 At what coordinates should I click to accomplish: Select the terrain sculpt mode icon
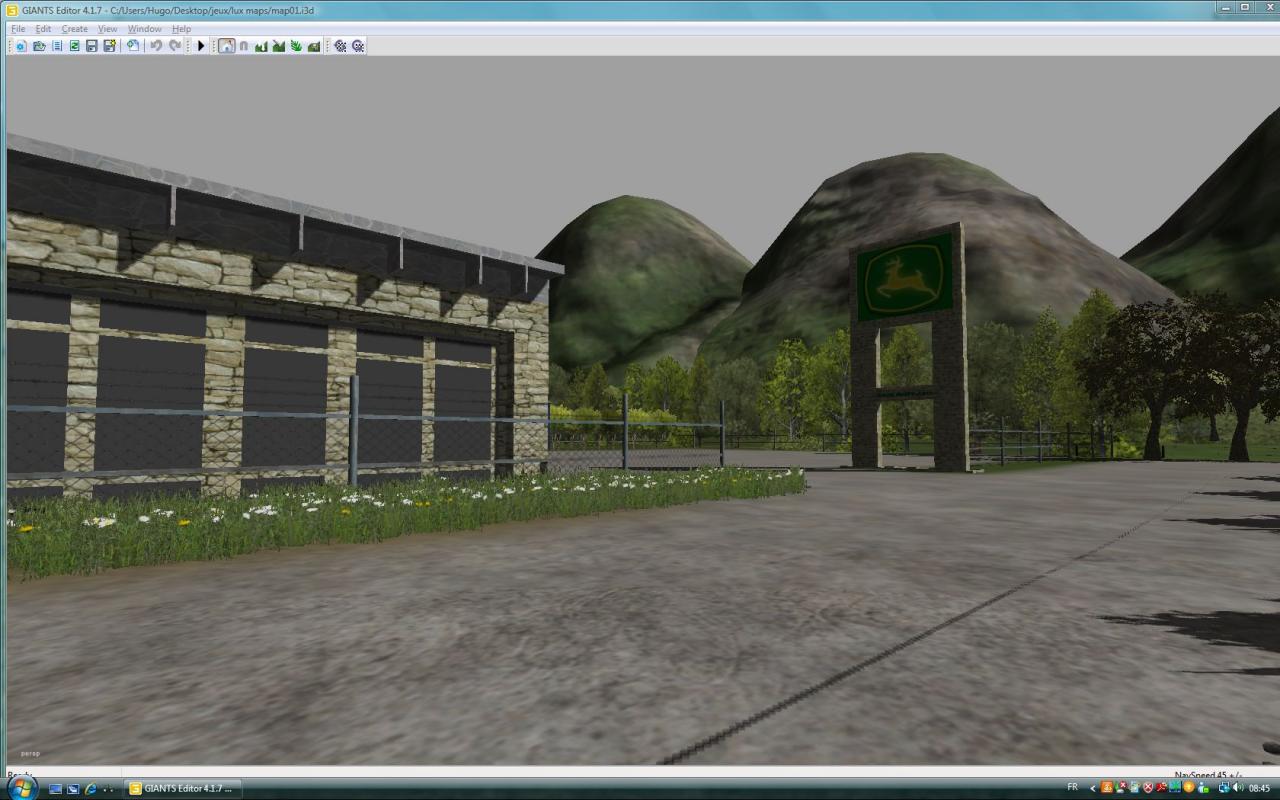pos(261,46)
